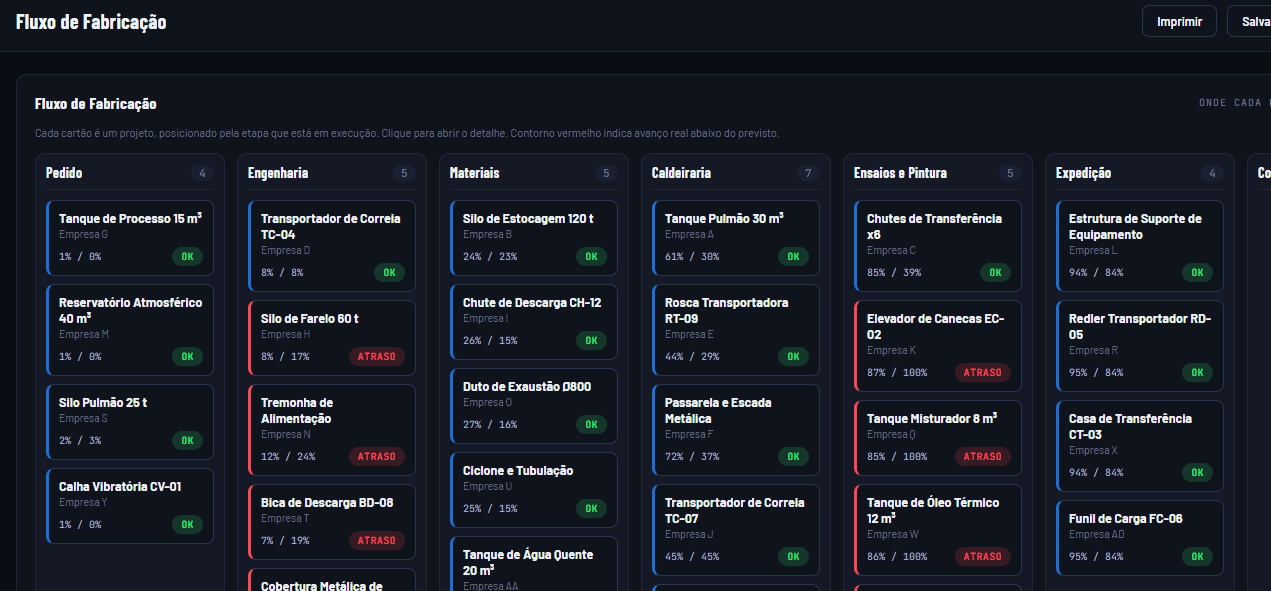Open the Casa de Transferência CT-03 card
The image size is (1271, 591).
click(1140, 446)
